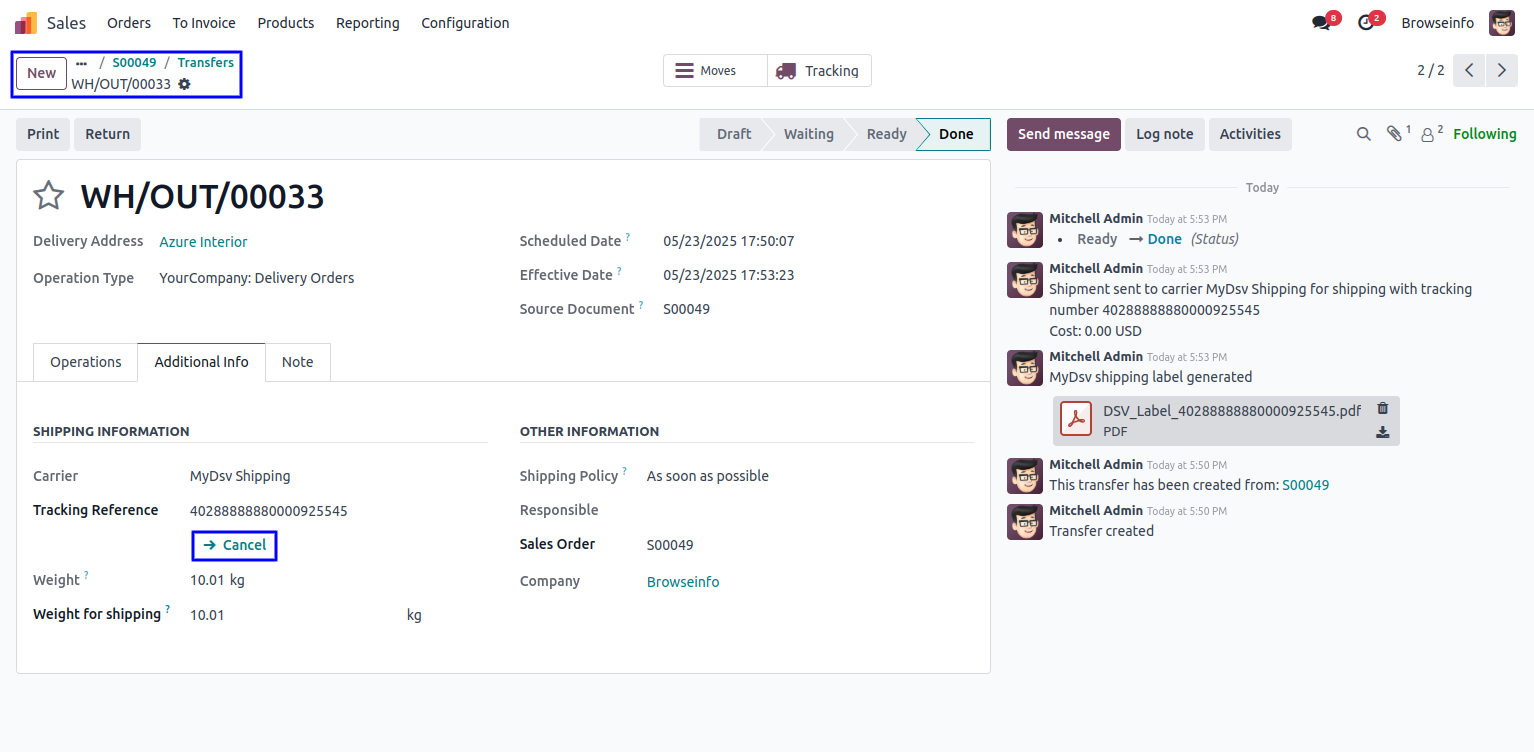This screenshot has height=752, width=1534.
Task: Delete the DSV label PDF attachment
Action: pyautogui.click(x=1383, y=408)
